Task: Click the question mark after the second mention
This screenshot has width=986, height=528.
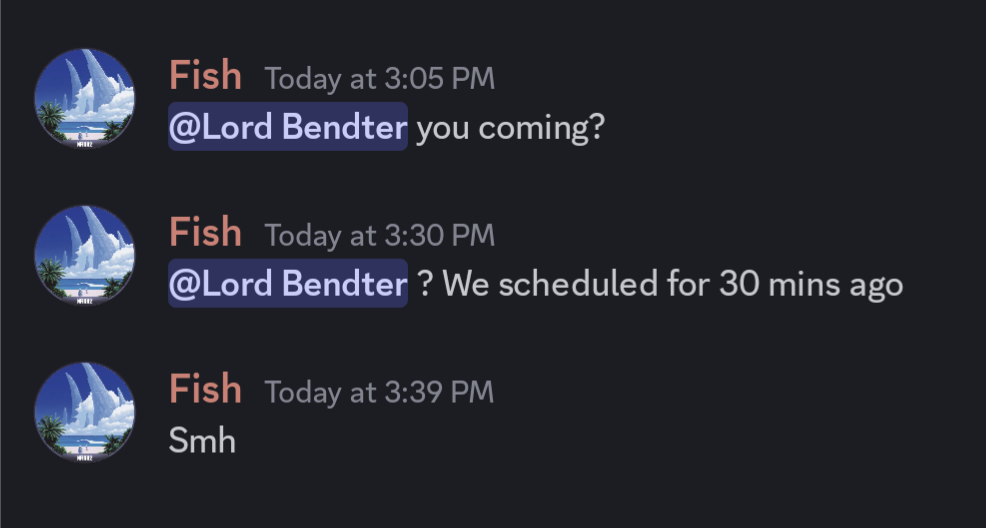Action: (426, 284)
